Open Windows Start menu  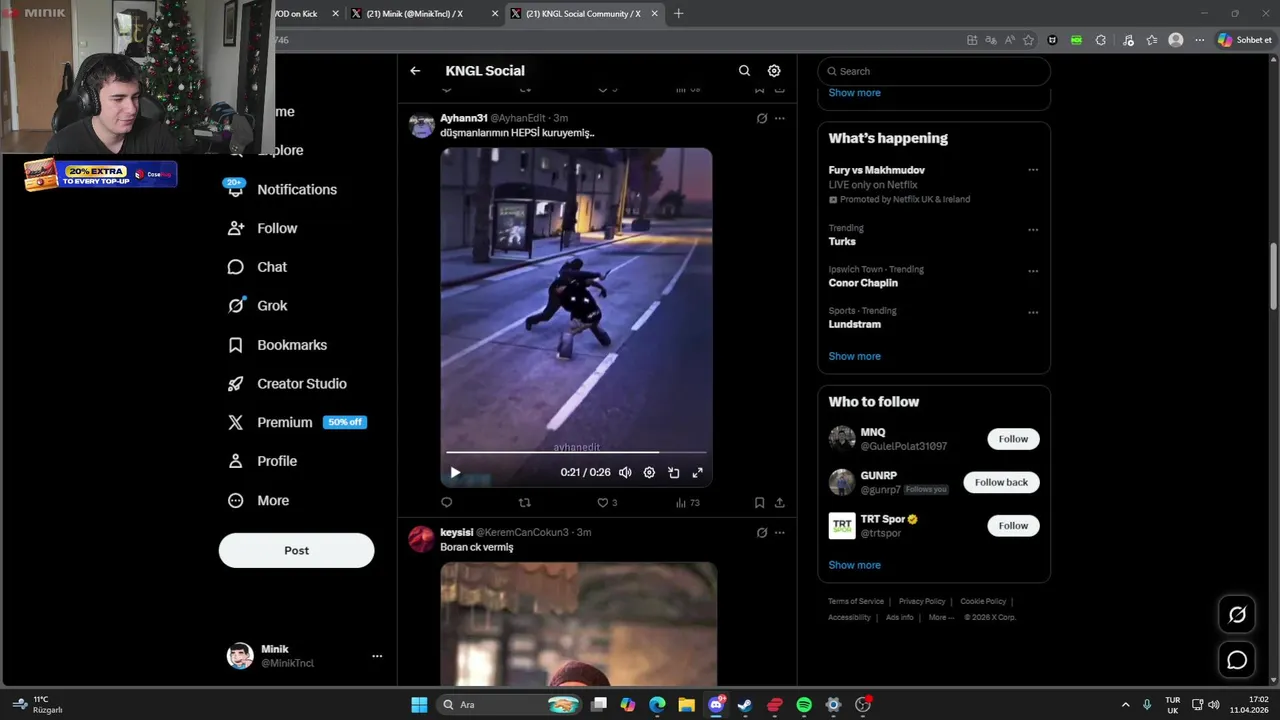click(x=419, y=705)
